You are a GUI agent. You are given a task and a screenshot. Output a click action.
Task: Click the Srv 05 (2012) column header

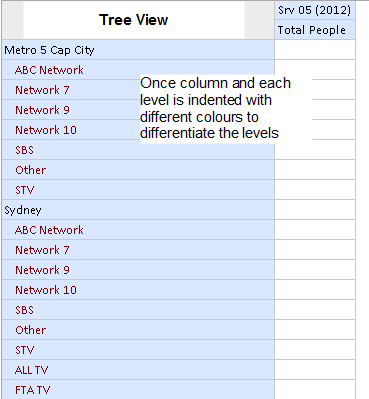pyautogui.click(x=315, y=10)
